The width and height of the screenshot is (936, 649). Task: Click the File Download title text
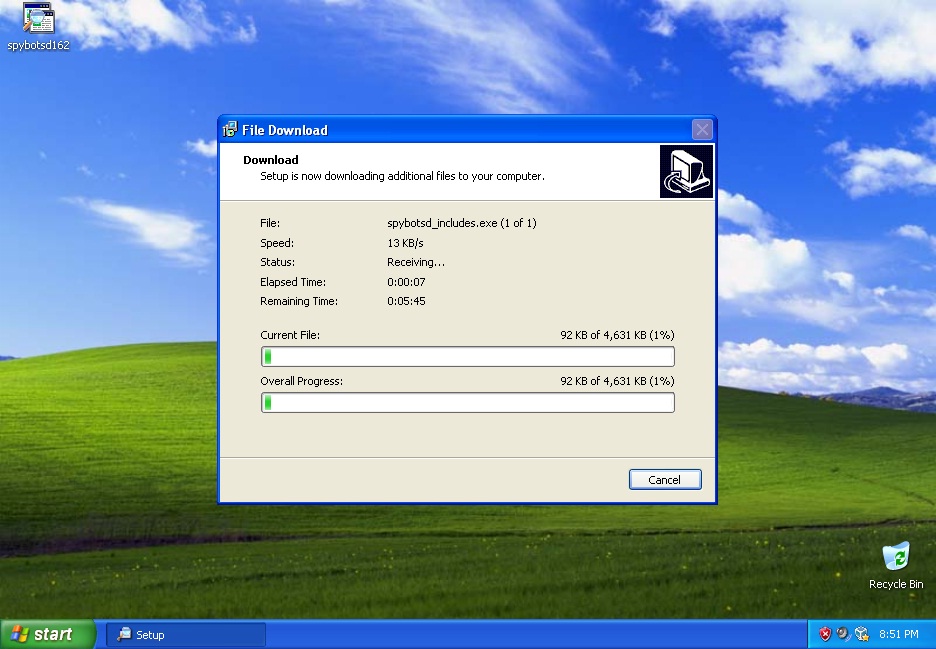pos(285,130)
